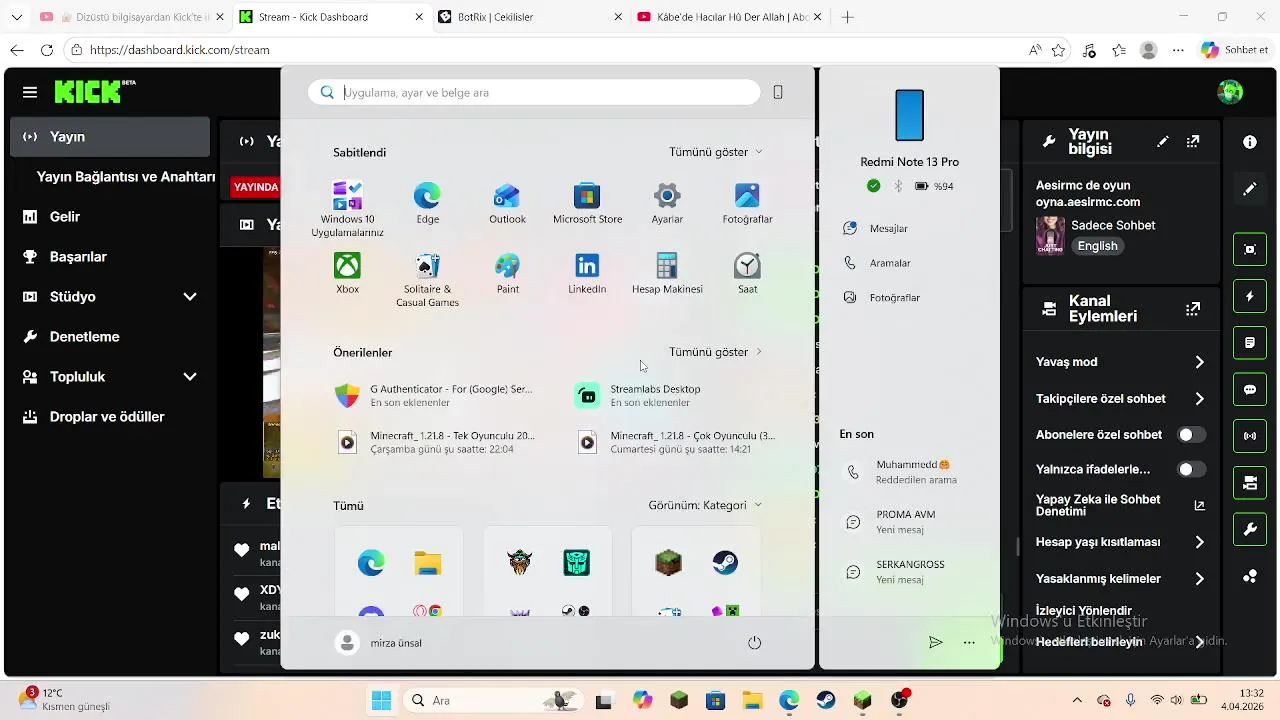The height and width of the screenshot is (720, 1280).
Task: Click Steam icon in the taskbar
Action: 825,701
